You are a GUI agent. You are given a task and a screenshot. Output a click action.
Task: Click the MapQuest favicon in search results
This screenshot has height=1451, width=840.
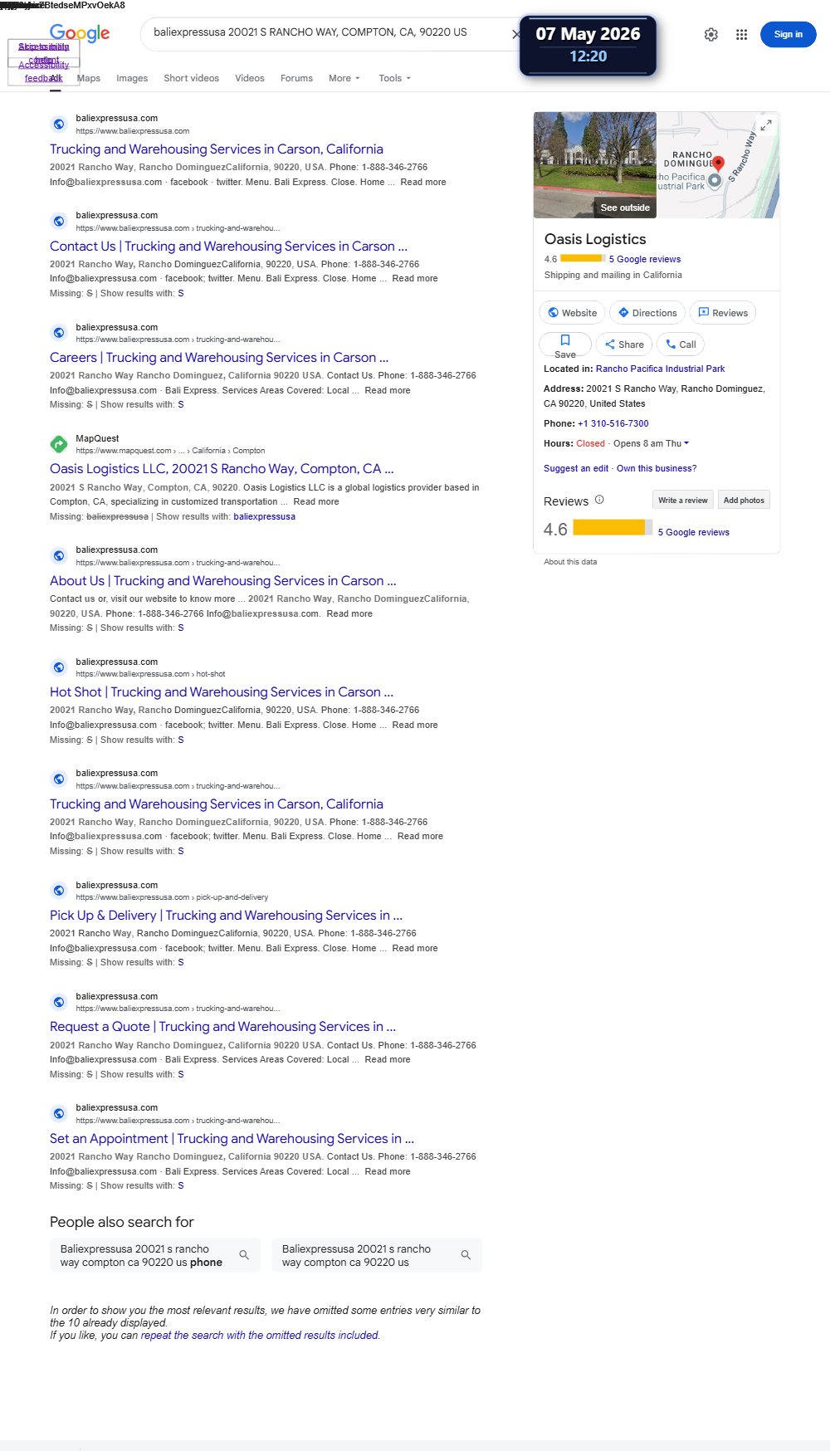pyautogui.click(x=59, y=444)
